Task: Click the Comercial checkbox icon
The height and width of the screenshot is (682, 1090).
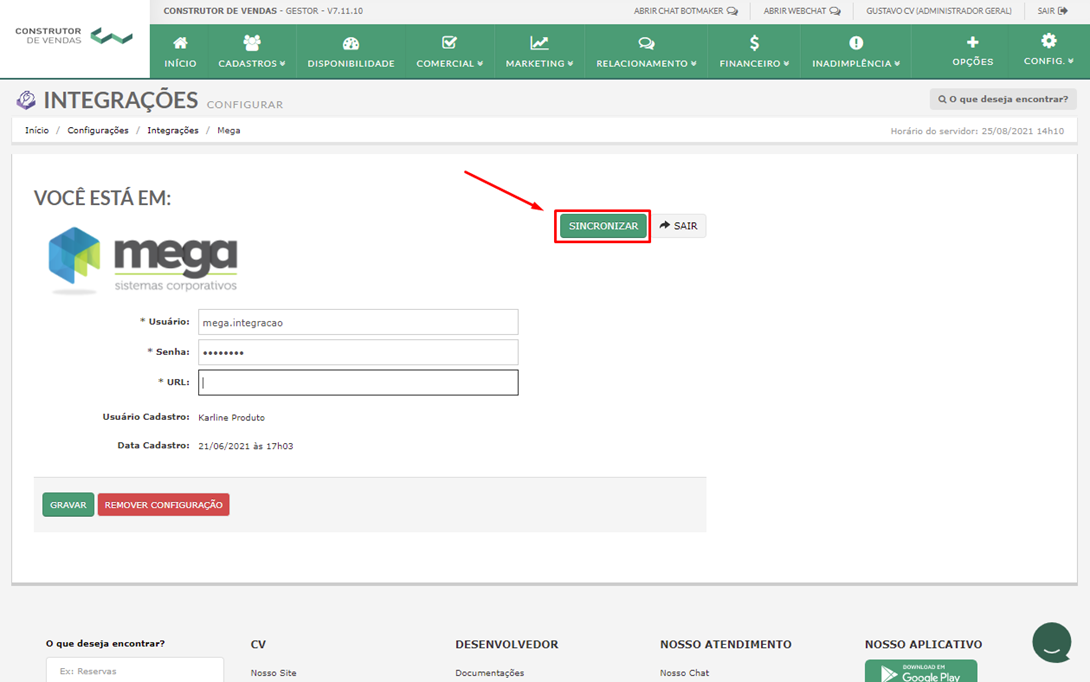Action: (449, 43)
